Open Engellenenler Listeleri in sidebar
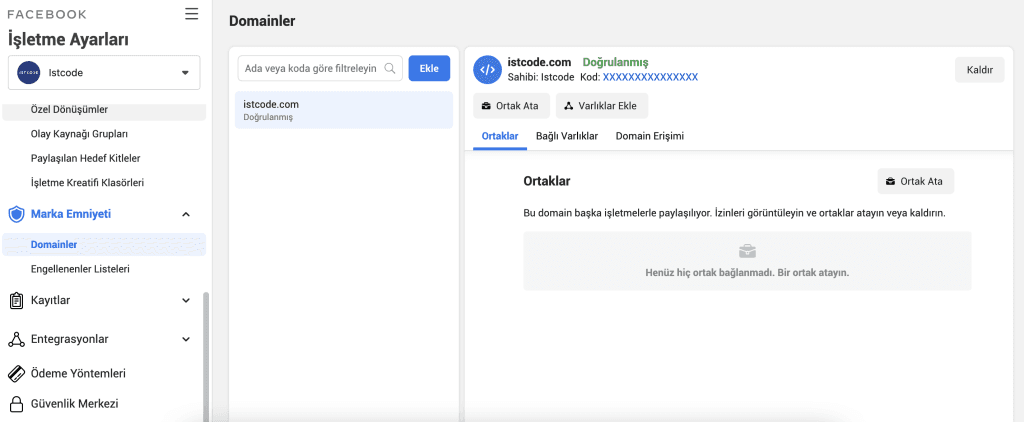 (80, 269)
